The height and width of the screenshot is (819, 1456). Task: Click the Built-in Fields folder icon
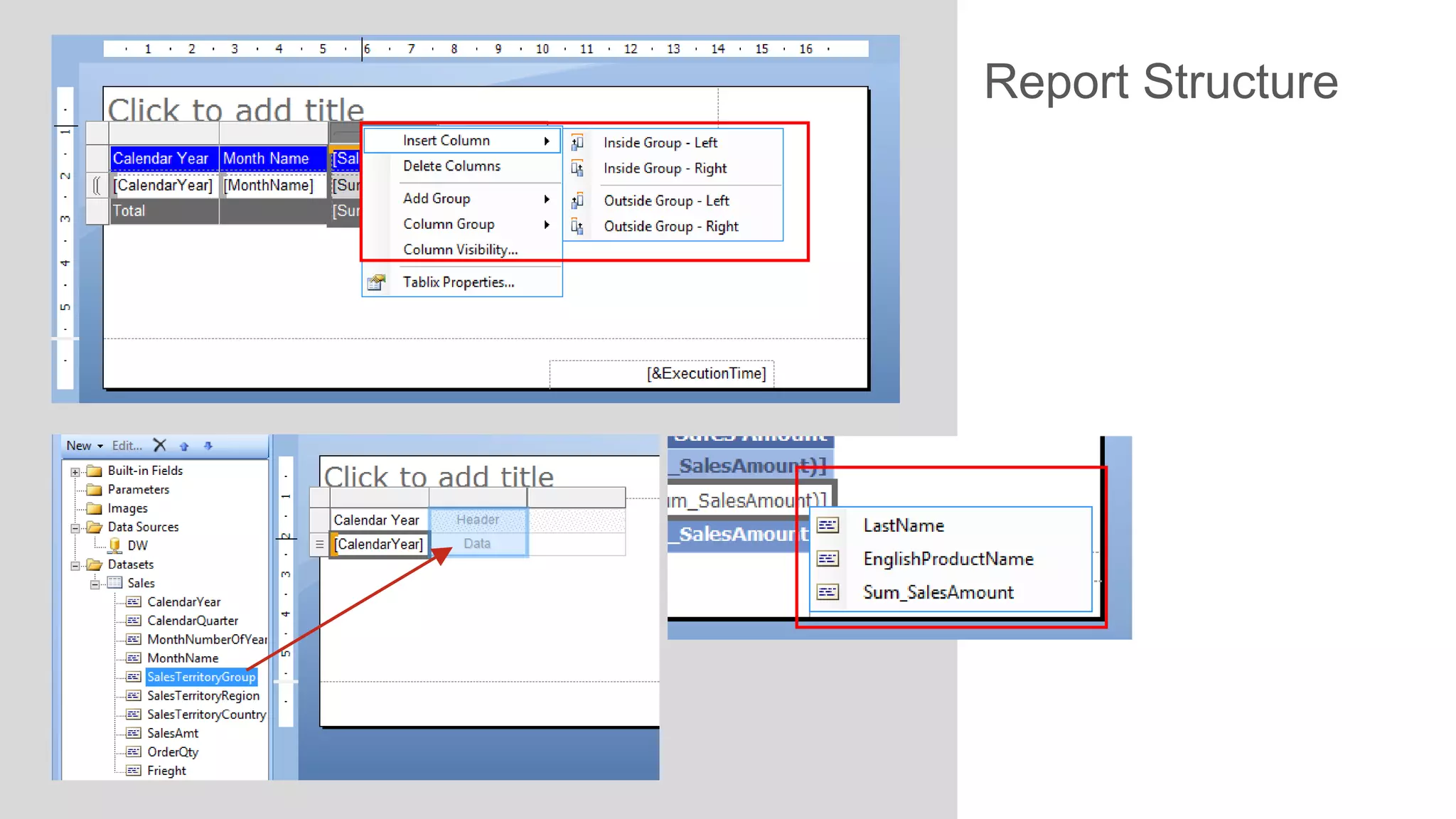pyautogui.click(x=95, y=471)
